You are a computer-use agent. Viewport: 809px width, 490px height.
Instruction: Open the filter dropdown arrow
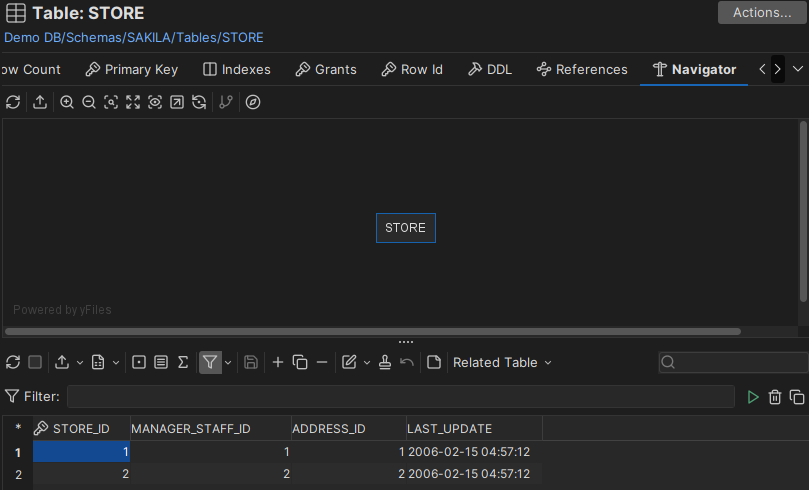pos(228,363)
